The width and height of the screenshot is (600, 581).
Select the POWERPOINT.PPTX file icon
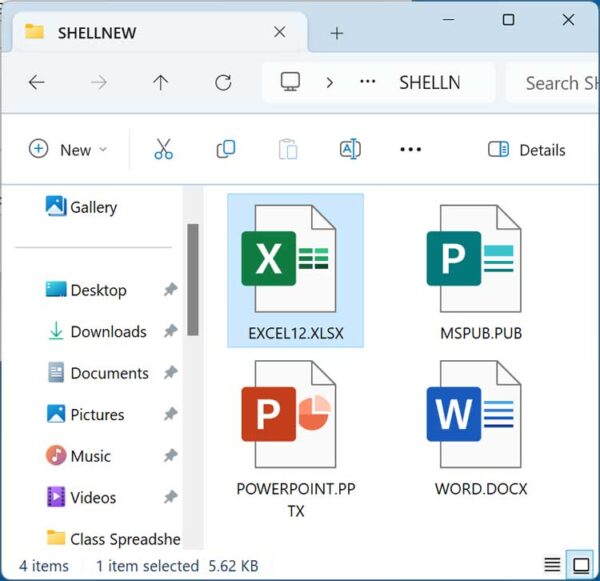tap(289, 414)
